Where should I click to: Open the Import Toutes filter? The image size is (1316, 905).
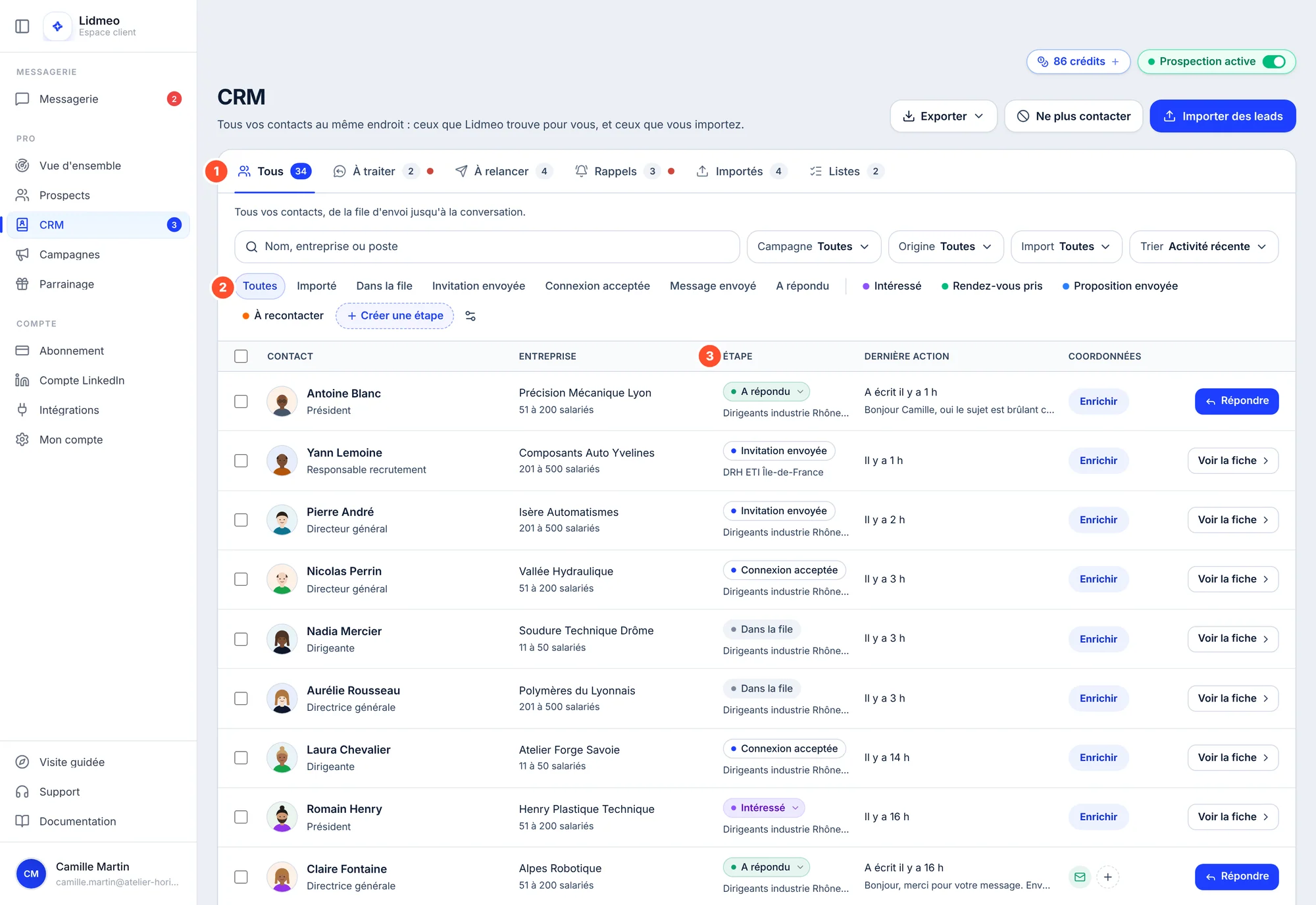pyautogui.click(x=1066, y=246)
